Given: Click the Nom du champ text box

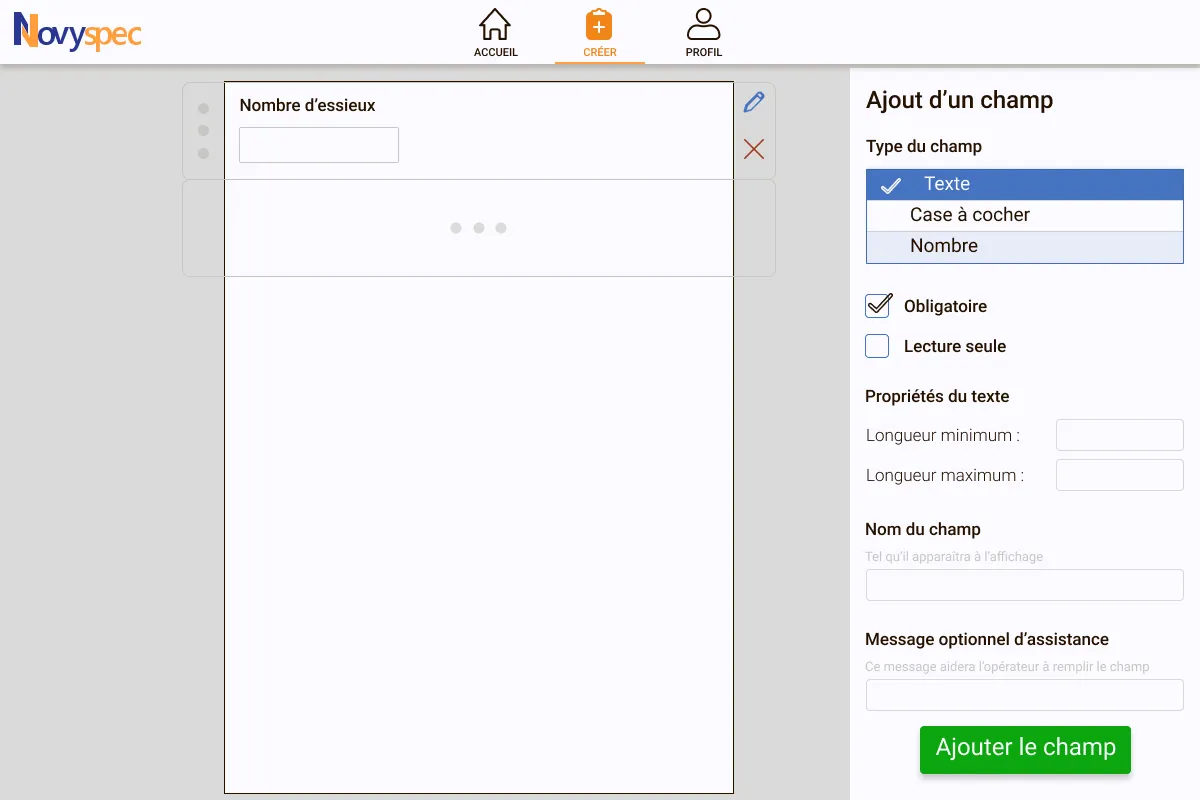Looking at the screenshot, I should point(1024,585).
